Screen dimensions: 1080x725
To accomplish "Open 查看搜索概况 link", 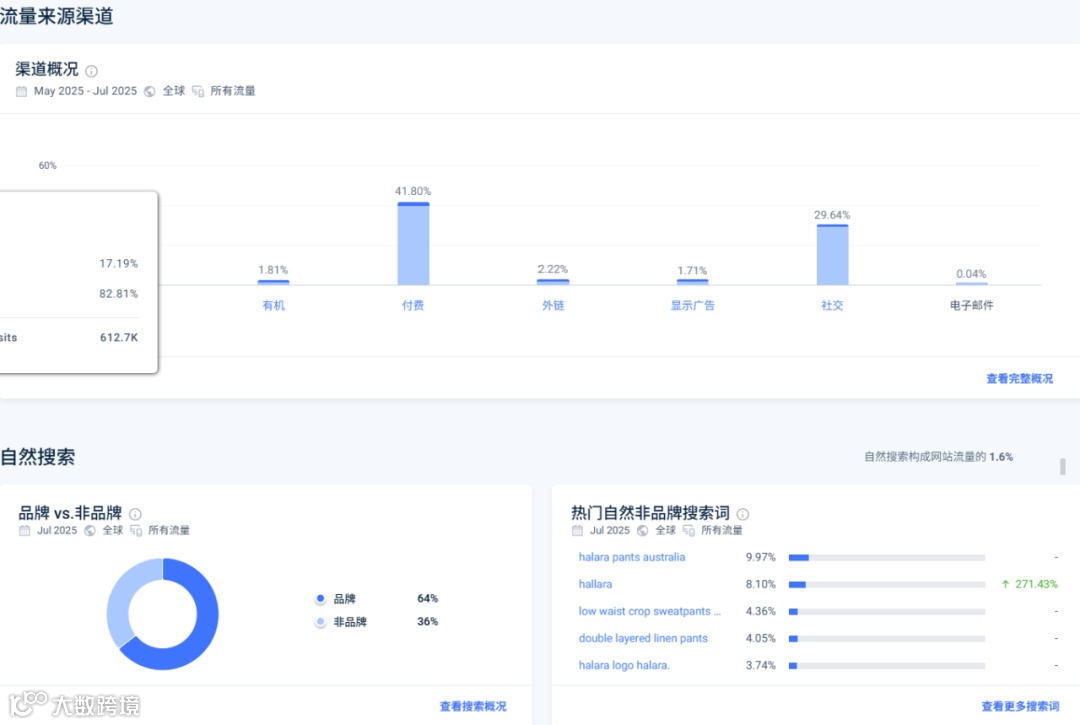I will (473, 706).
